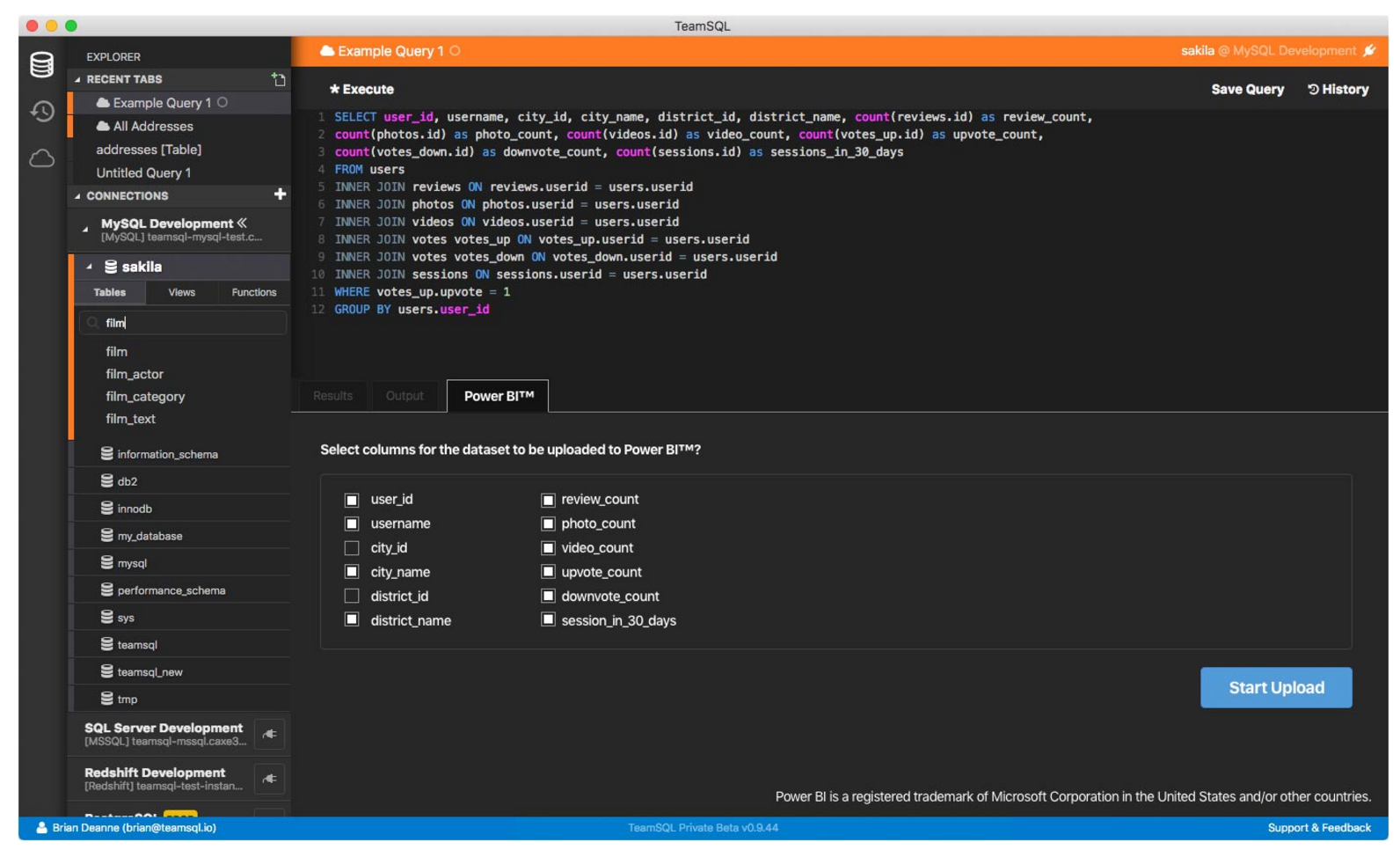1400x857 pixels.
Task: Open the Tables tab under sakila
Action: pos(109,292)
